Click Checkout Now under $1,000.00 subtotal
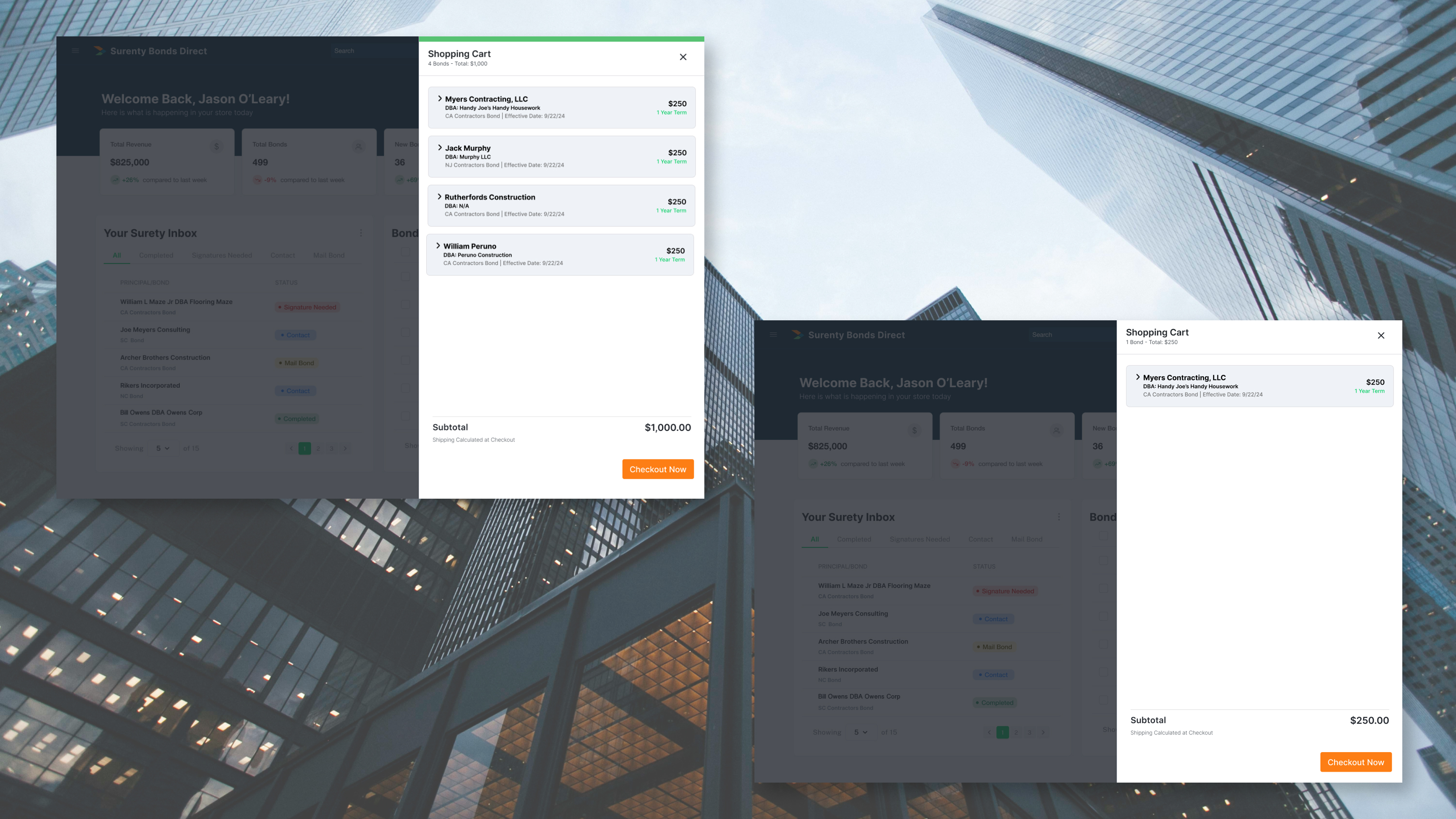The width and height of the screenshot is (1456, 819). [x=657, y=469]
